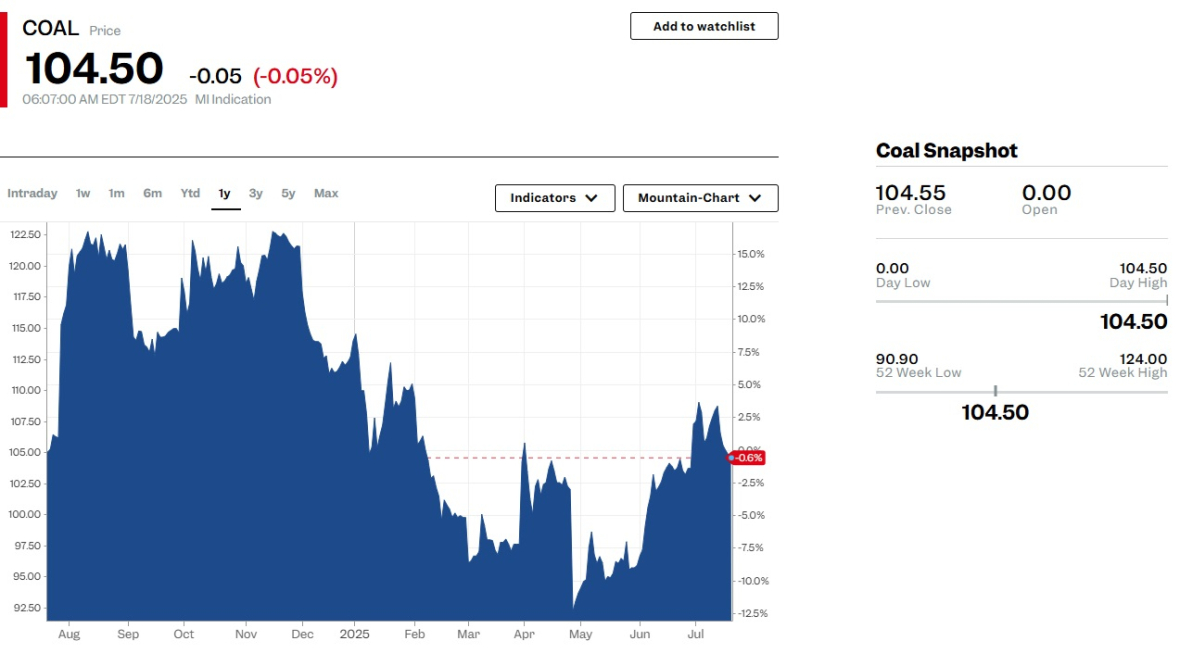
Task: Click the 52 Week range slider marker
Action: pyautogui.click(x=995, y=391)
